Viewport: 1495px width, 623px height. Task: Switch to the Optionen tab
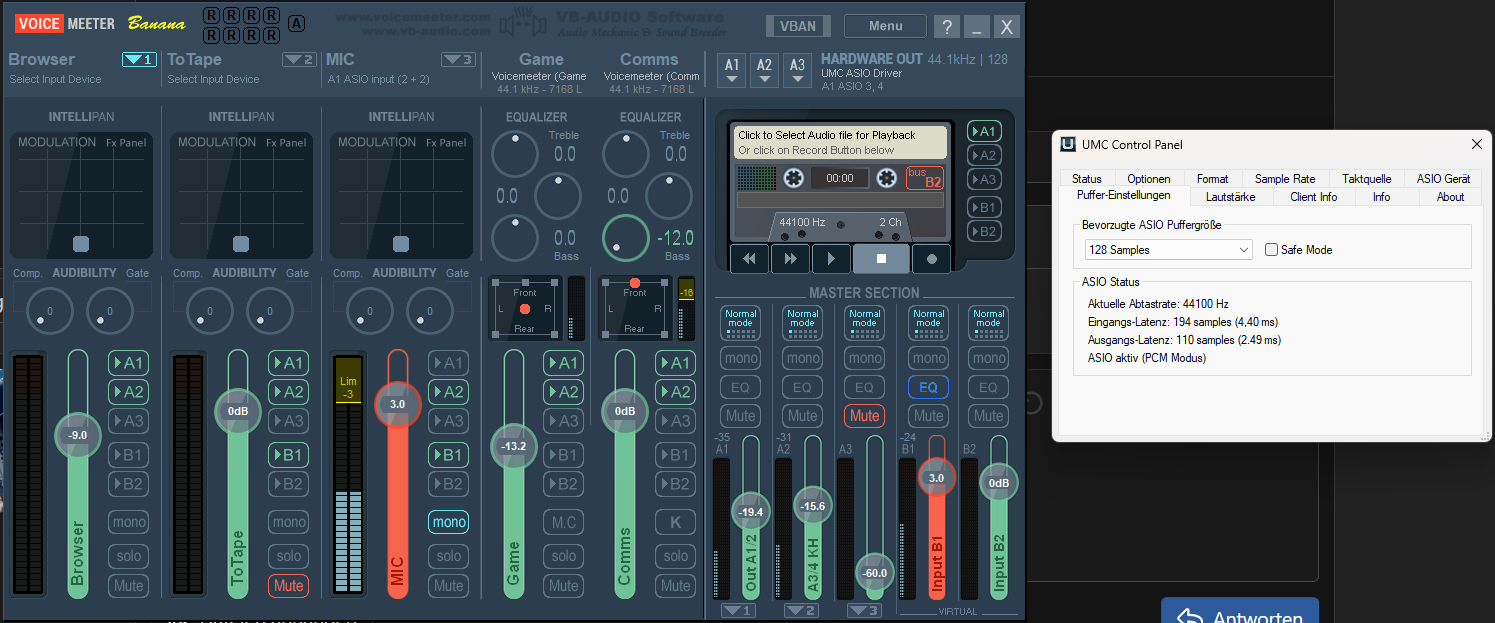(1148, 179)
